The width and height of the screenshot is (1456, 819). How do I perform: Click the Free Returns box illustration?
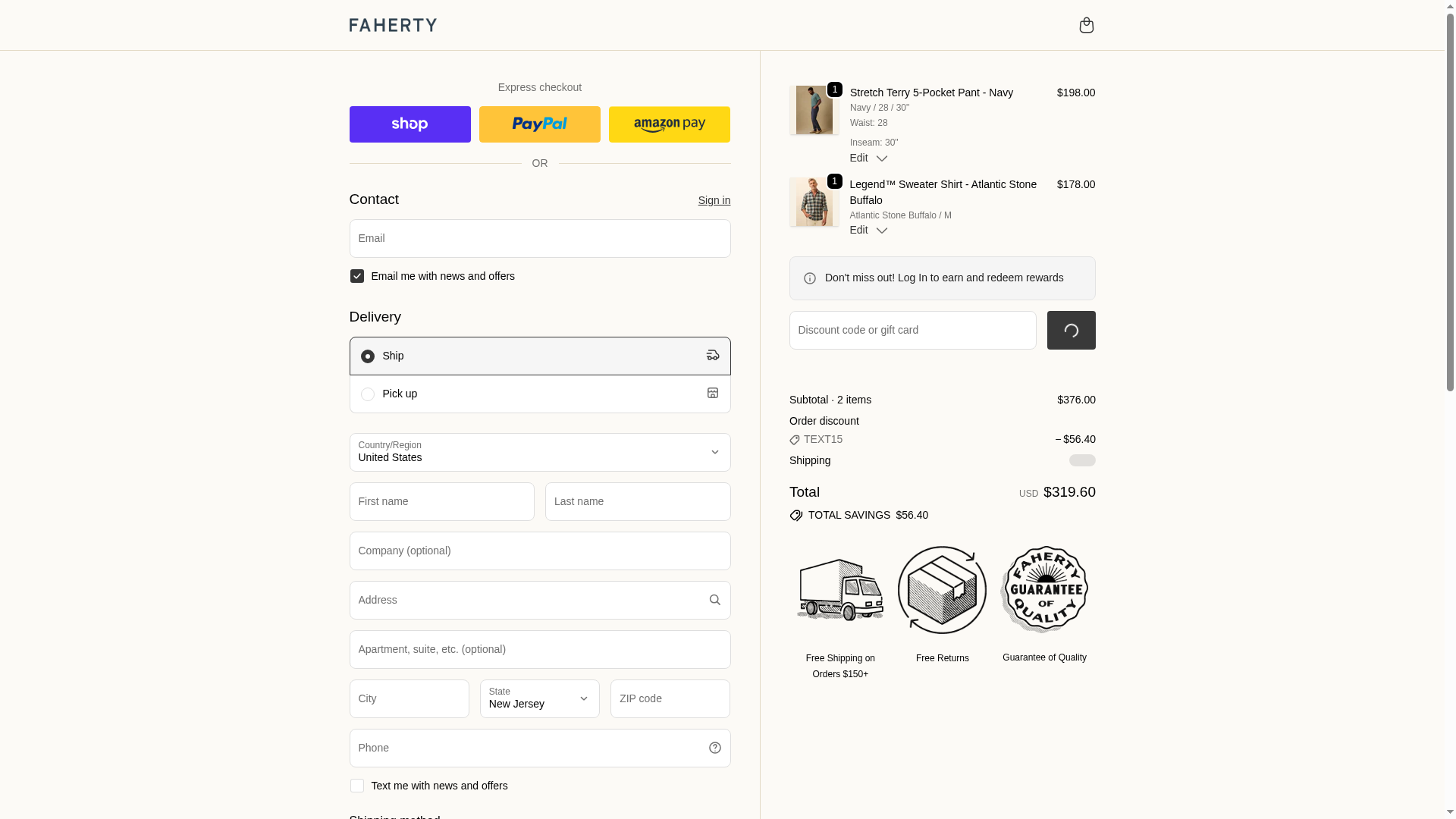[942, 590]
